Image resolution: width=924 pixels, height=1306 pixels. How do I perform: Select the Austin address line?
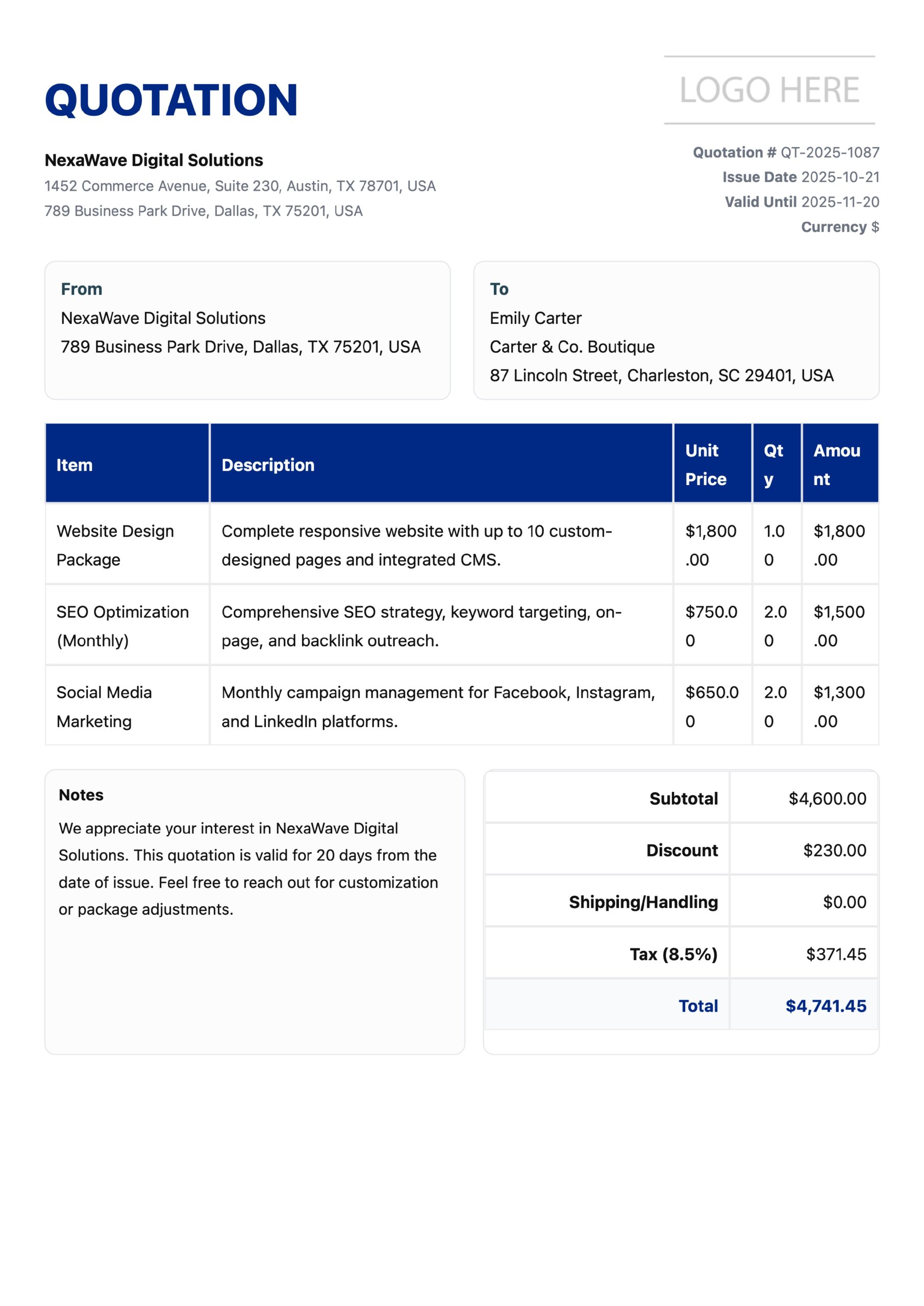(x=239, y=186)
